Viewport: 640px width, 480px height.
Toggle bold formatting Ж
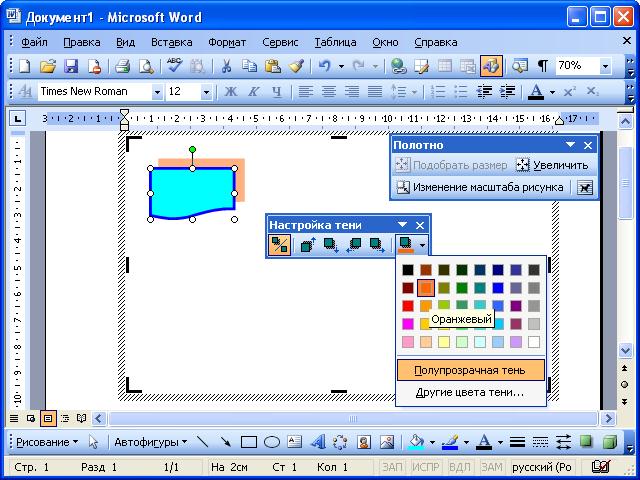tap(231, 91)
